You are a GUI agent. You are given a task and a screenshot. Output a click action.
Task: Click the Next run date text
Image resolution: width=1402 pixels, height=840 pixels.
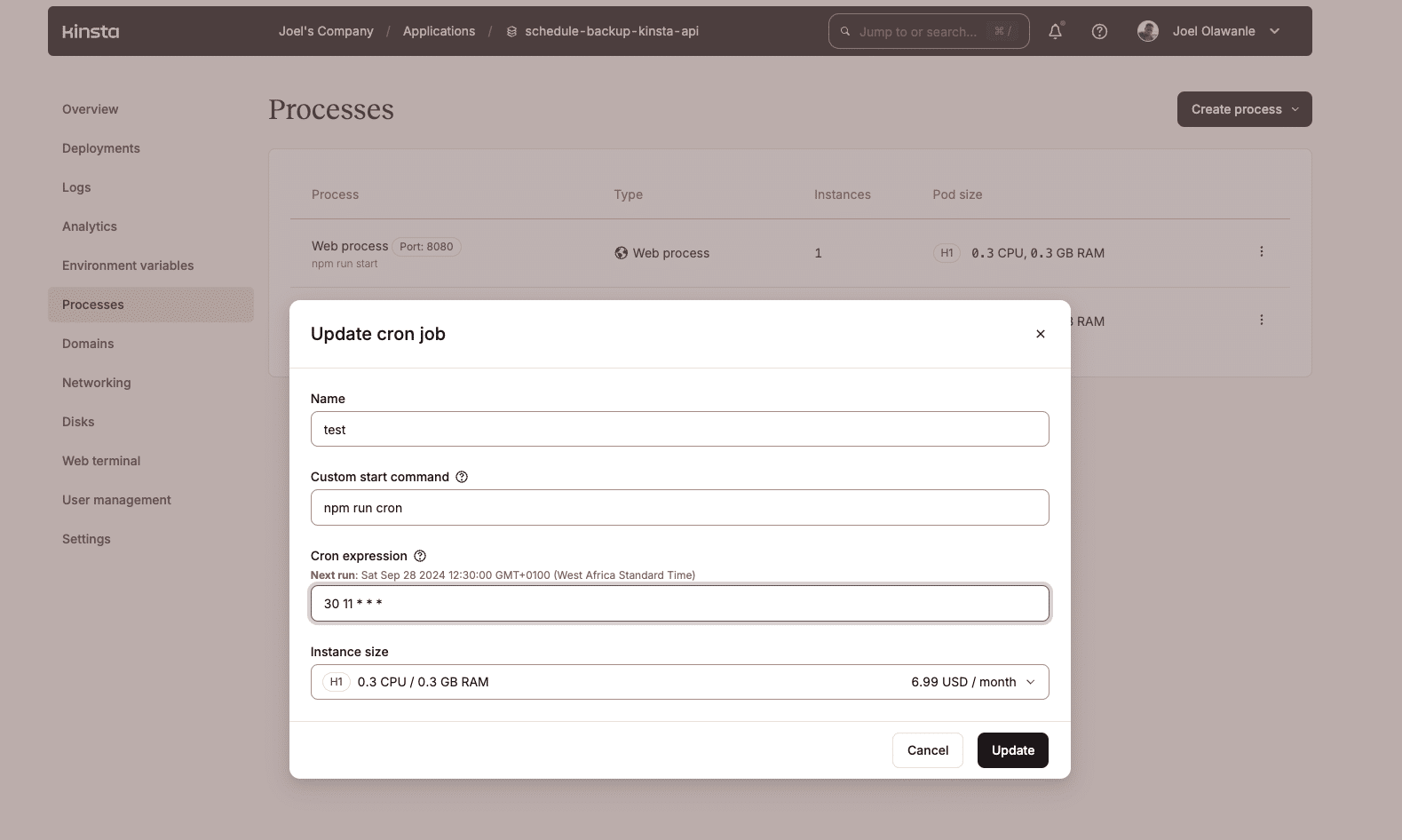click(528, 575)
